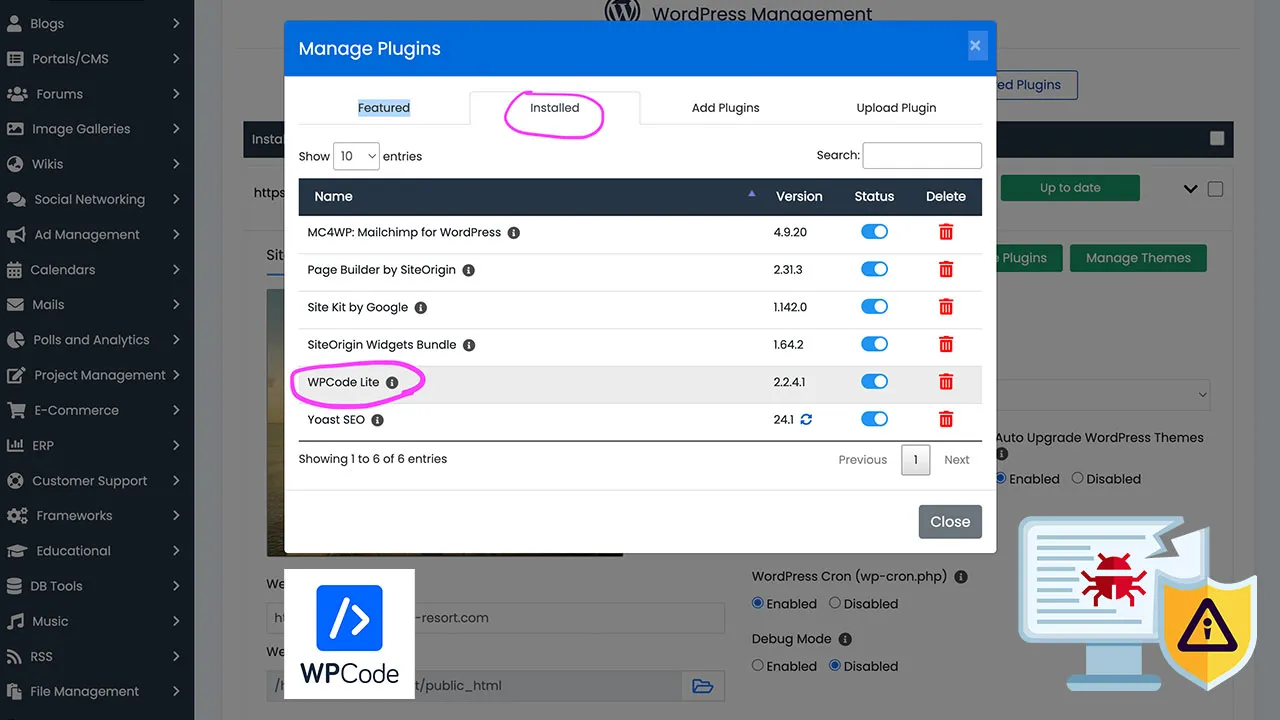
Task: Toggle Page Builder by SiteOrigin status switch
Action: [874, 269]
